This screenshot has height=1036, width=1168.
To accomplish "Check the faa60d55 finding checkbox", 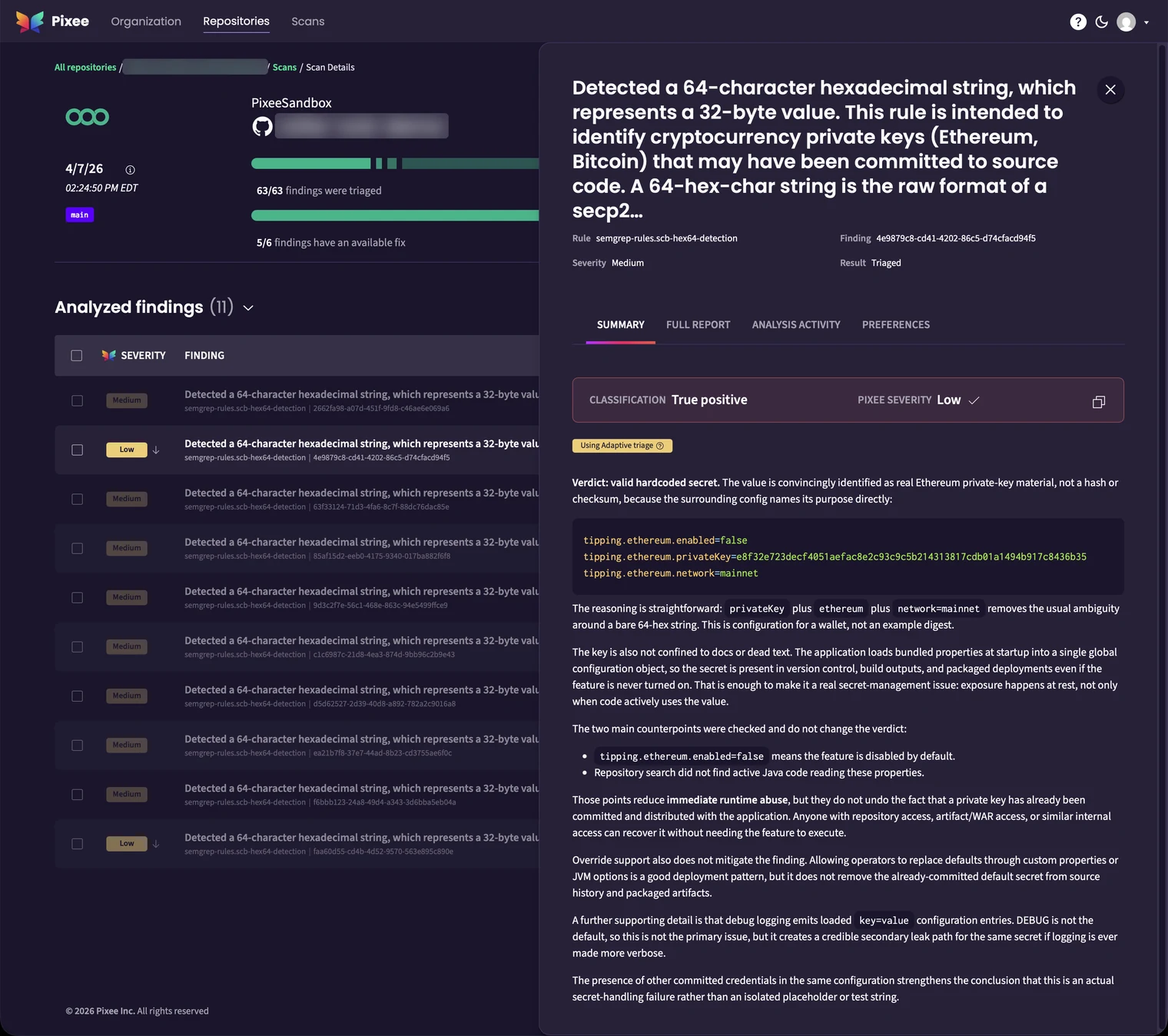I will coord(77,844).
